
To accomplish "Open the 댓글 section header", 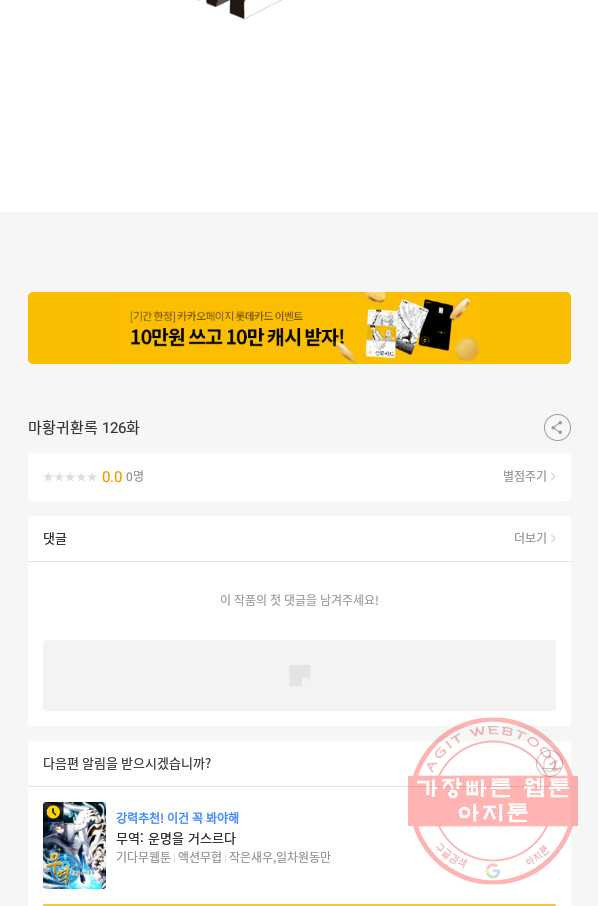I will [x=55, y=539].
